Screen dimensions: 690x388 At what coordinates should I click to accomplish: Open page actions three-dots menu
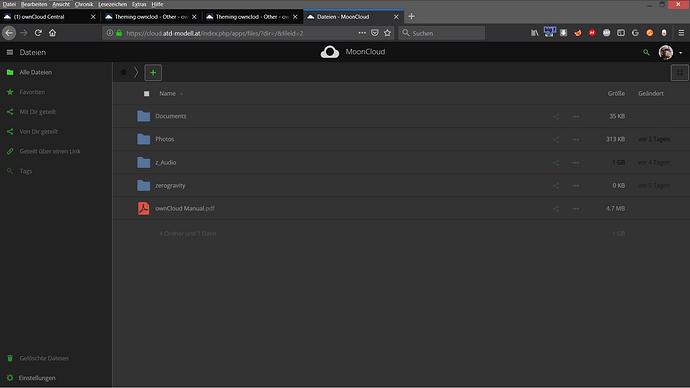point(362,33)
